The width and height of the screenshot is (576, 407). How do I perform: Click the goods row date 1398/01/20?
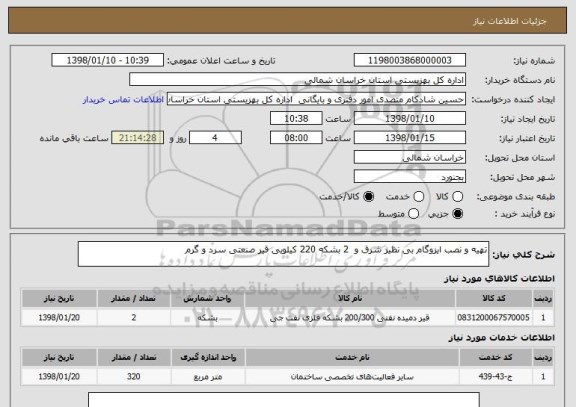pos(59,317)
